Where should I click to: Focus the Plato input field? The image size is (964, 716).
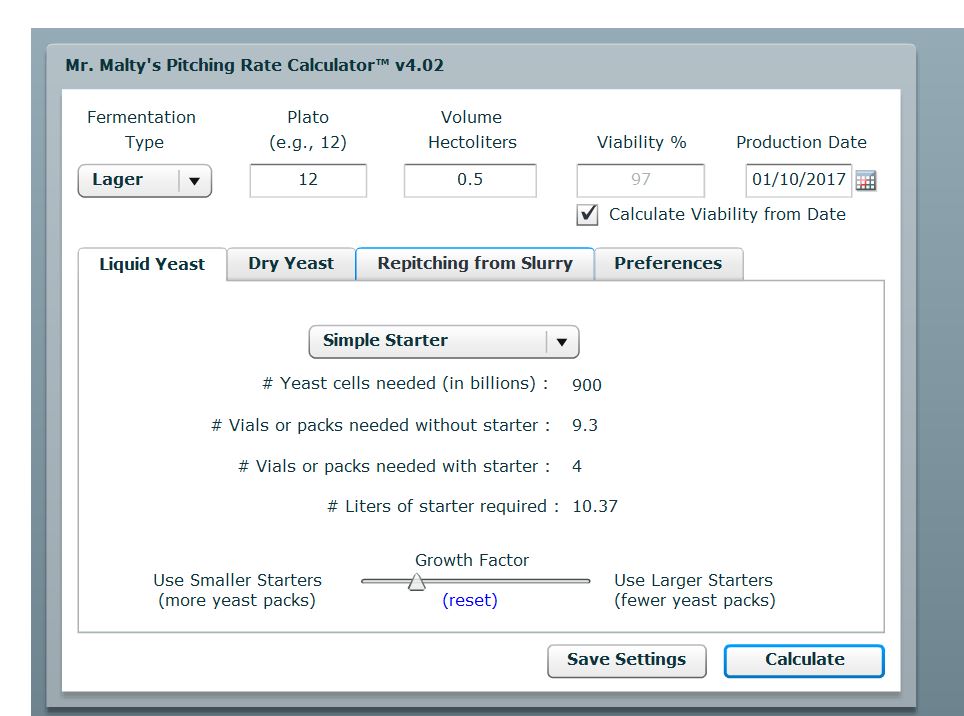pos(308,181)
